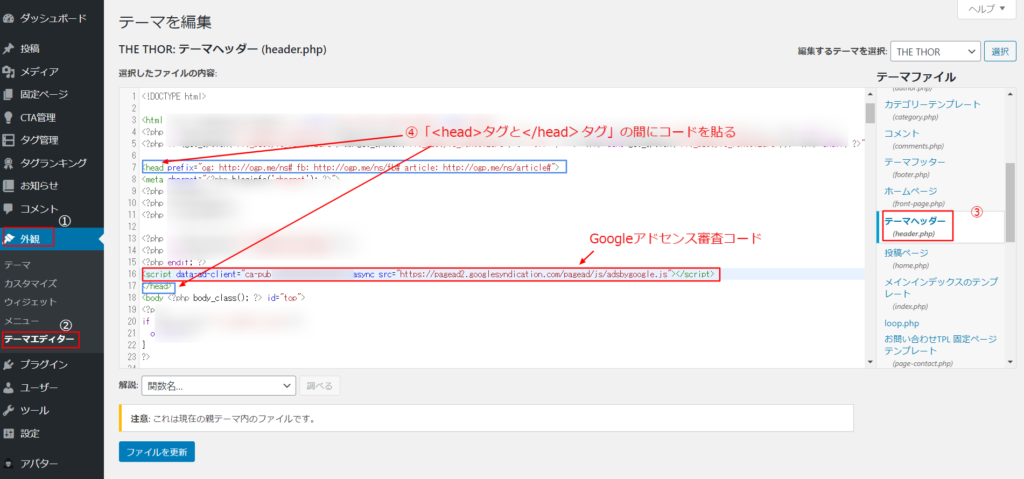Click the award icon beside タグランキング
Screen dimensions: 1024x479
point(8,163)
